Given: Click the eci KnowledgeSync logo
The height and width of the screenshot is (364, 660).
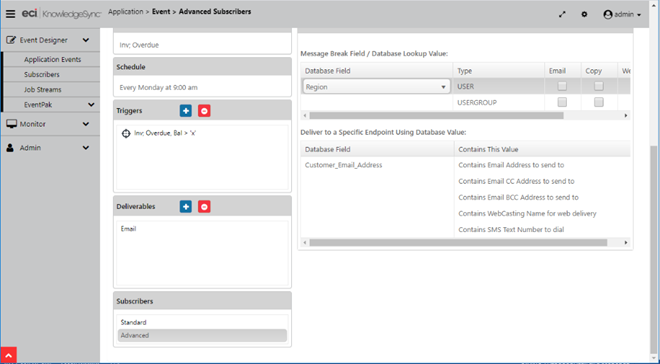Looking at the screenshot, I should point(61,14).
